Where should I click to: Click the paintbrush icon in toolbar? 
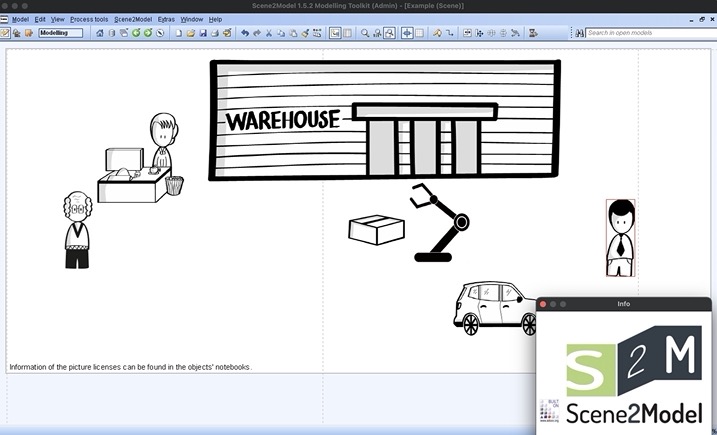tap(305, 33)
